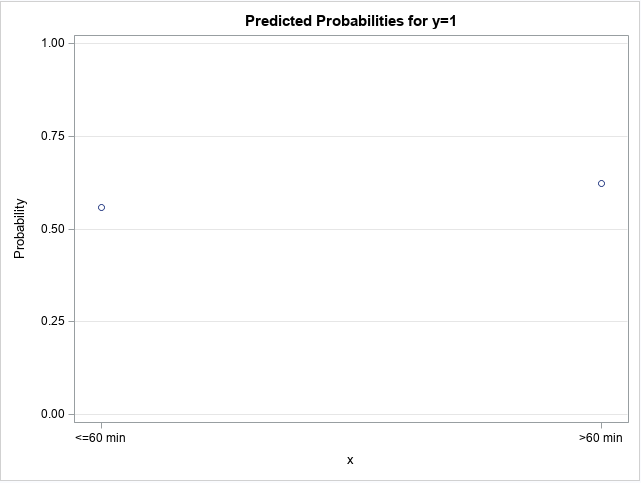Click the y-axis tick mark at 0.50

pos(72,229)
